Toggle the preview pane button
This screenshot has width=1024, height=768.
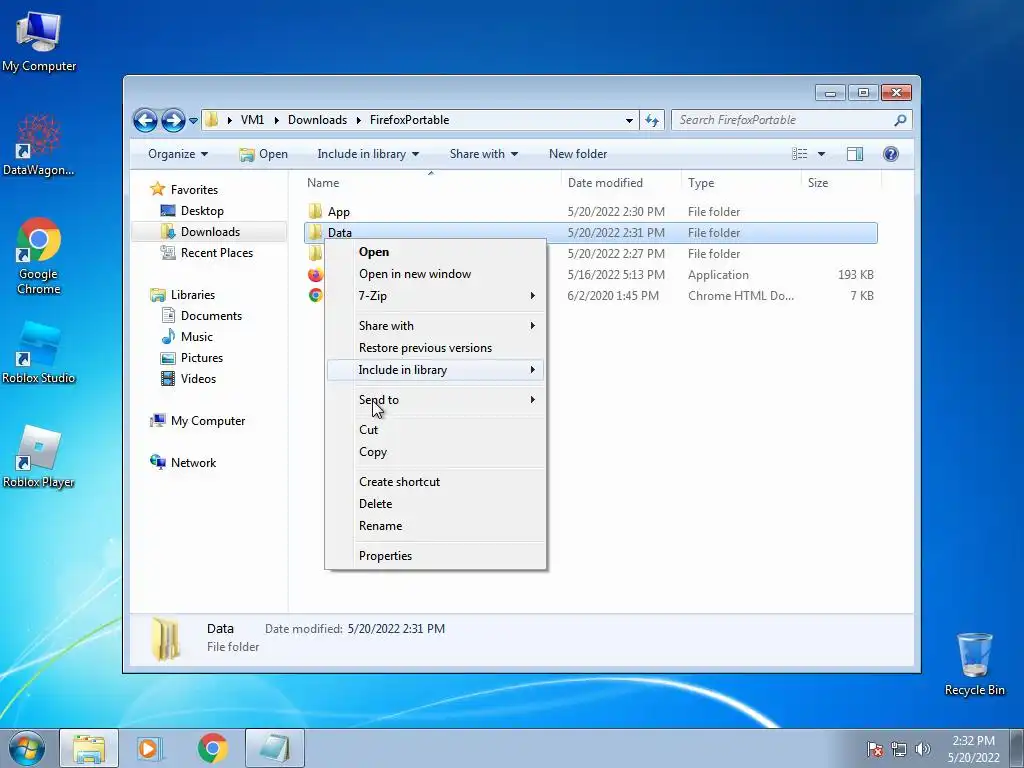pos(855,154)
